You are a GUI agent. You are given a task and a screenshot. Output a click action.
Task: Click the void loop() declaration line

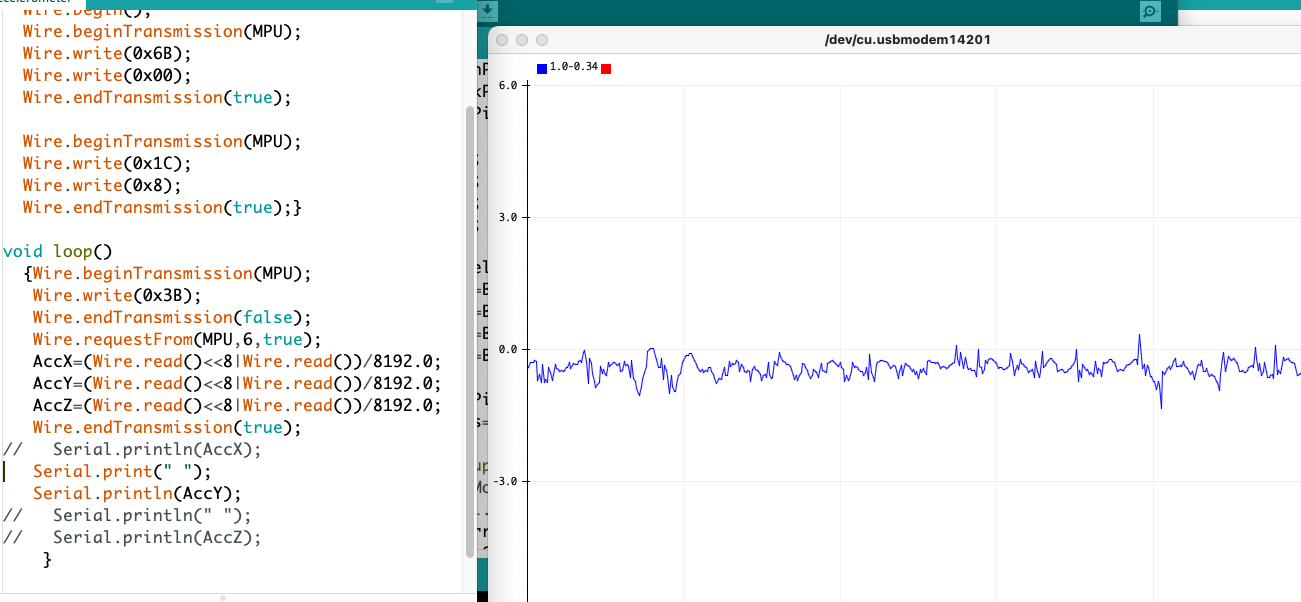(56, 251)
